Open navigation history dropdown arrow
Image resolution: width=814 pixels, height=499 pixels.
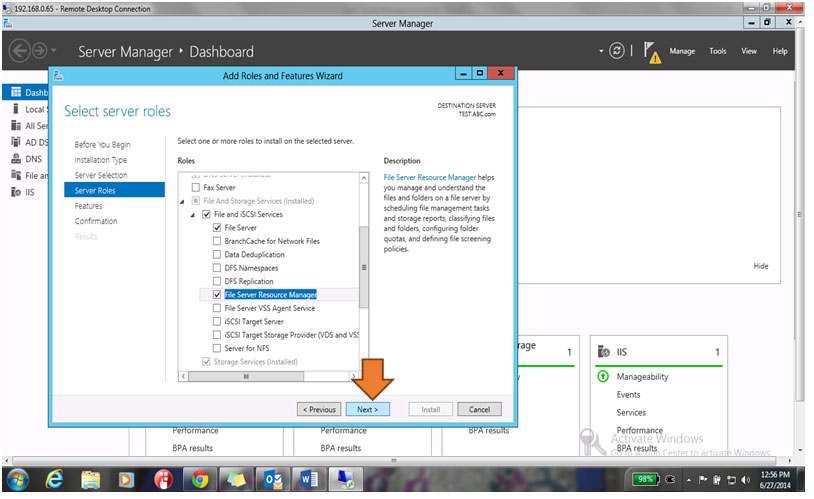coord(53,51)
